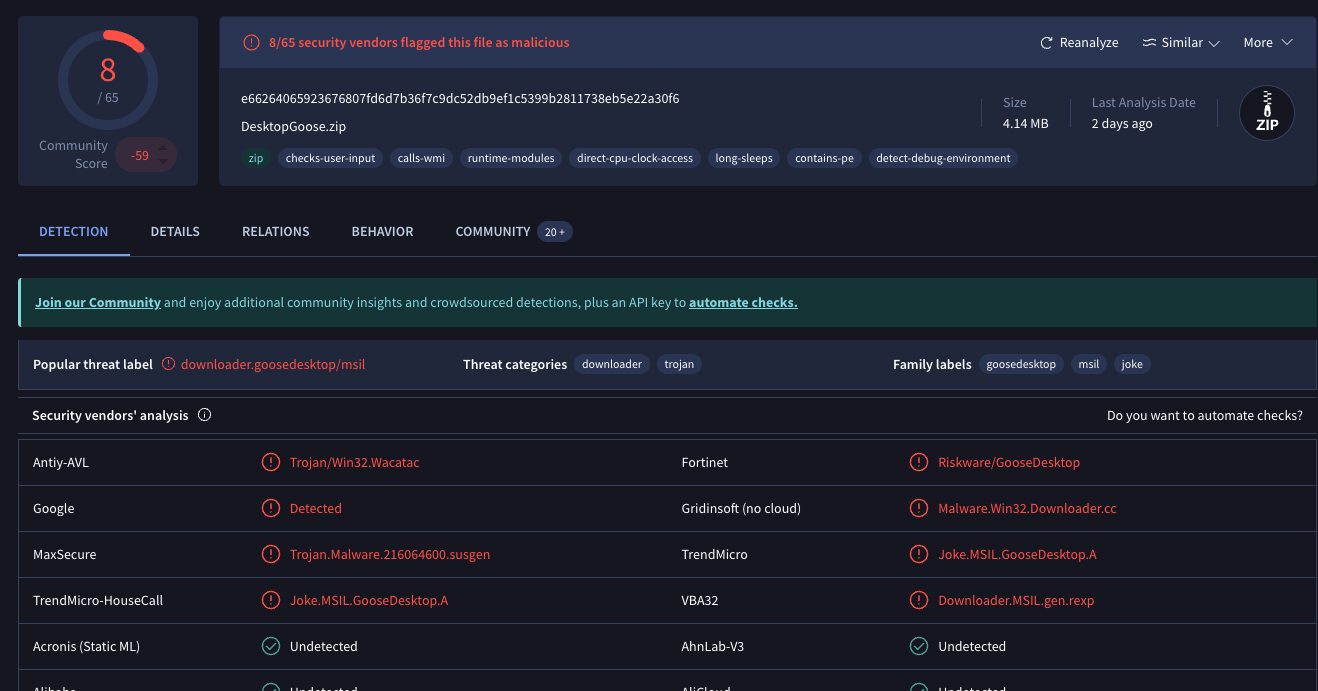This screenshot has height=691, width=1318.
Task: Click the direct-cpu-clock-access tag
Action: point(635,158)
